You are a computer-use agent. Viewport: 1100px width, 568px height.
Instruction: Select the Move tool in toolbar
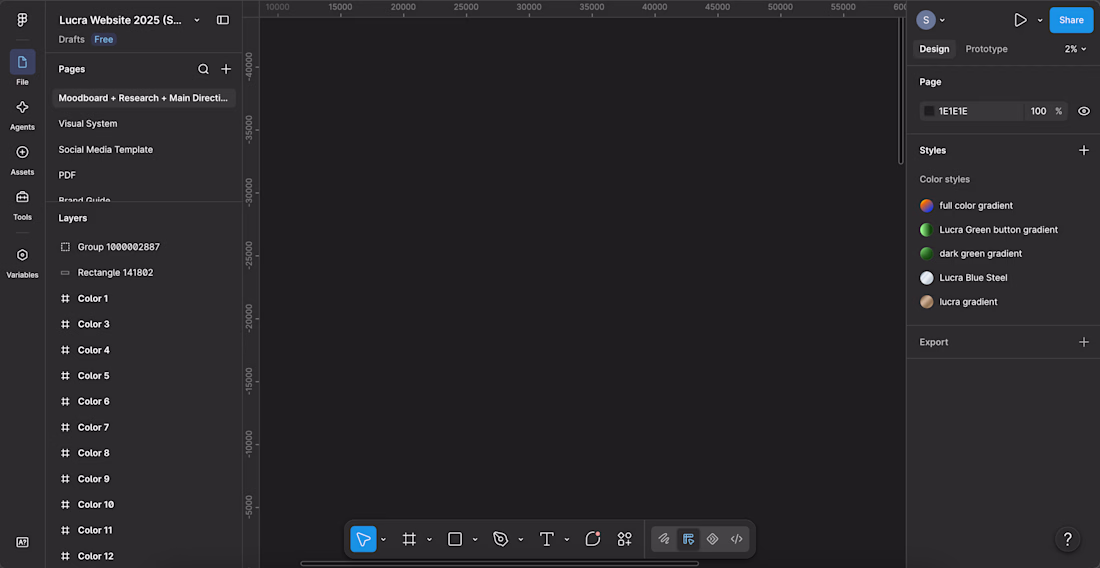click(x=363, y=539)
